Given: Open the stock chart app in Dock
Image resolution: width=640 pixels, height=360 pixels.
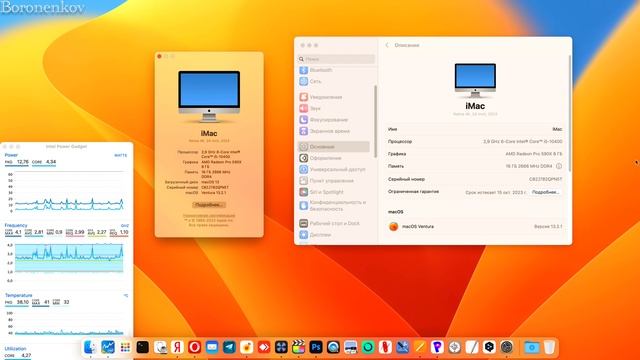Looking at the screenshot, I should (x=108, y=347).
